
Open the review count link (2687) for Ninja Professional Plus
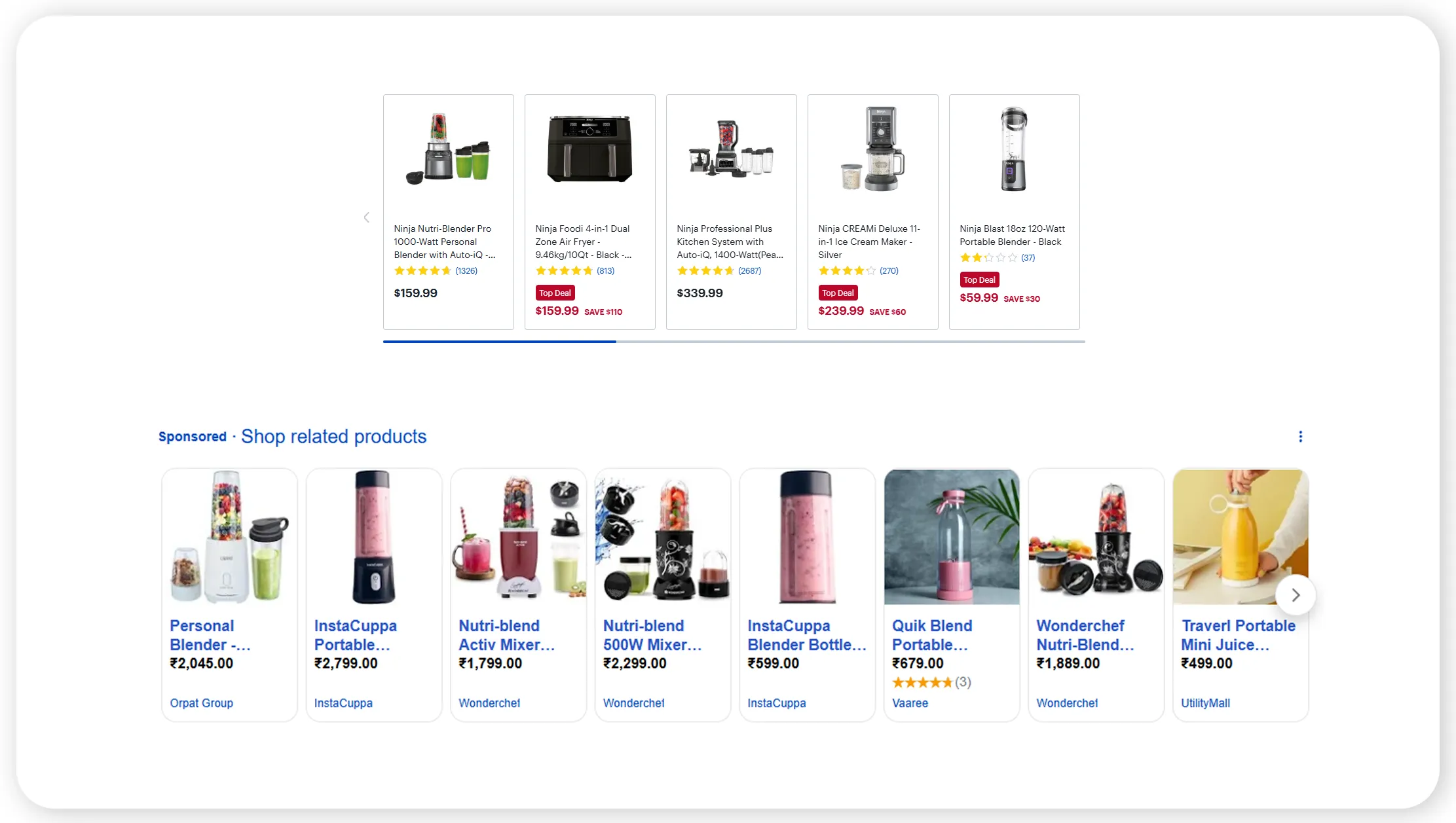point(750,270)
